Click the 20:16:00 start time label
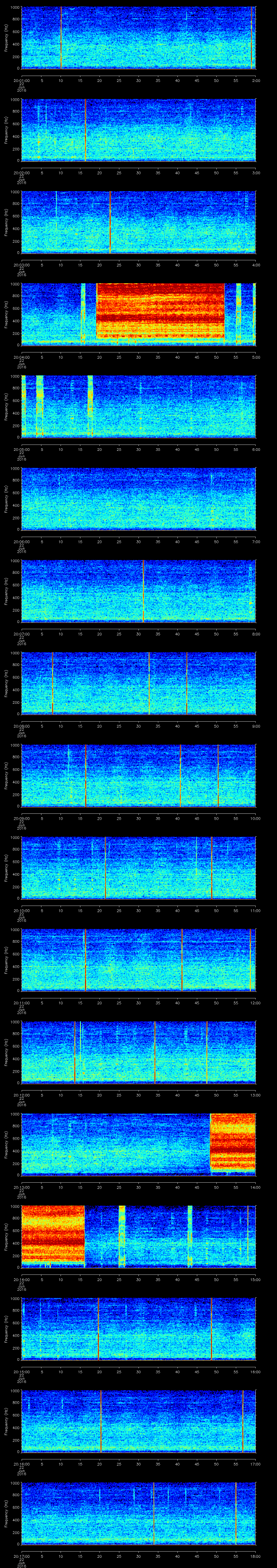The height and width of the screenshot is (1568, 277). pyautogui.click(x=21, y=1464)
